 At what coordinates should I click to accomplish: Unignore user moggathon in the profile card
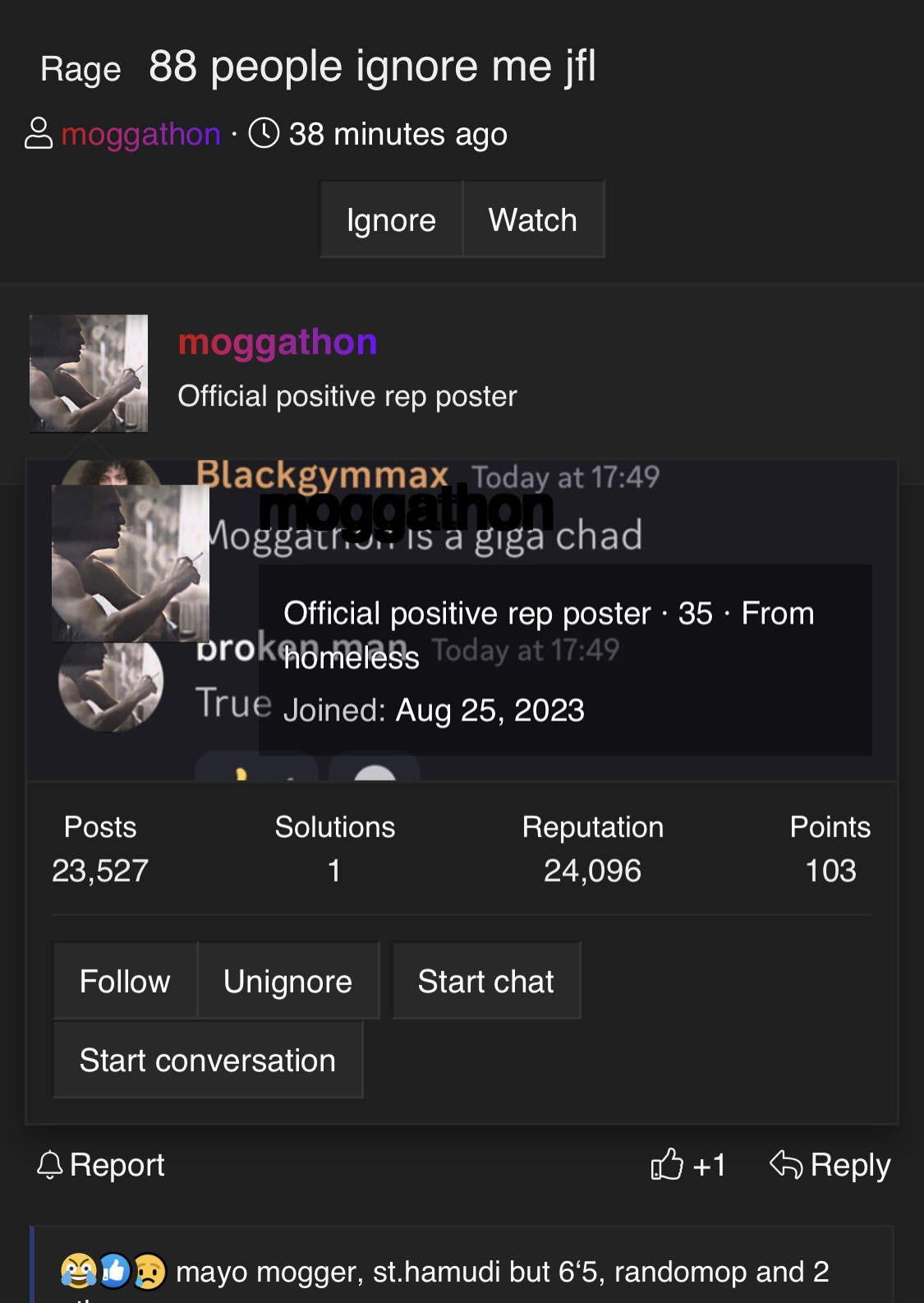[x=288, y=981]
